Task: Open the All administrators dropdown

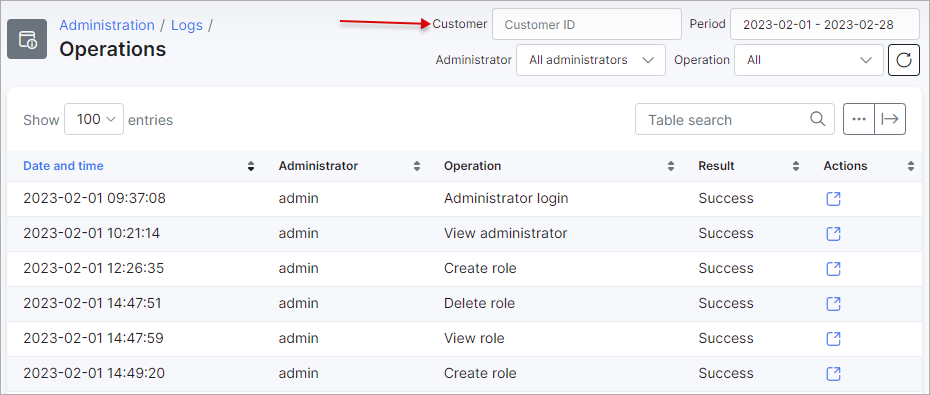Action: tap(591, 60)
